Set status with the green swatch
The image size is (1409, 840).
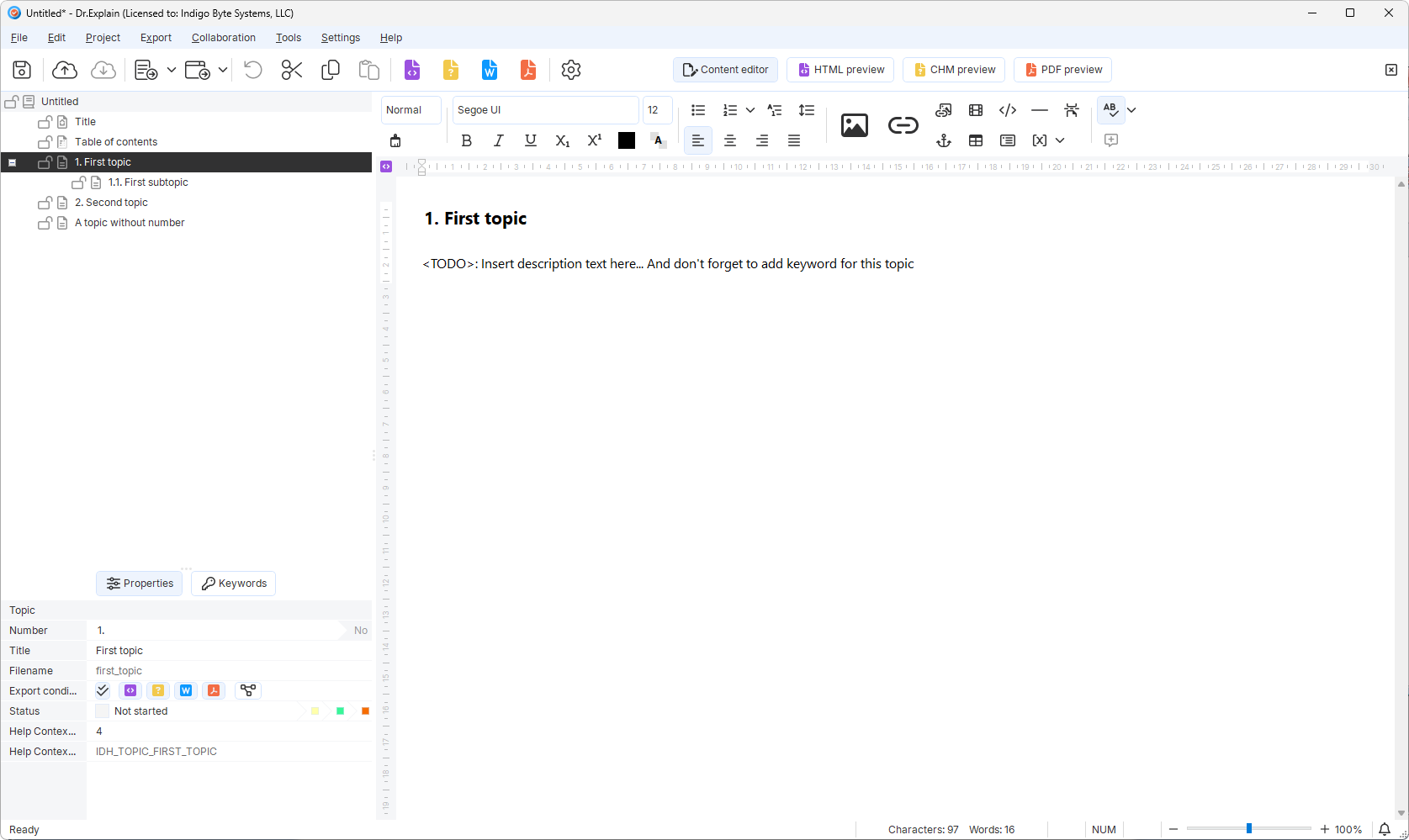click(x=341, y=711)
